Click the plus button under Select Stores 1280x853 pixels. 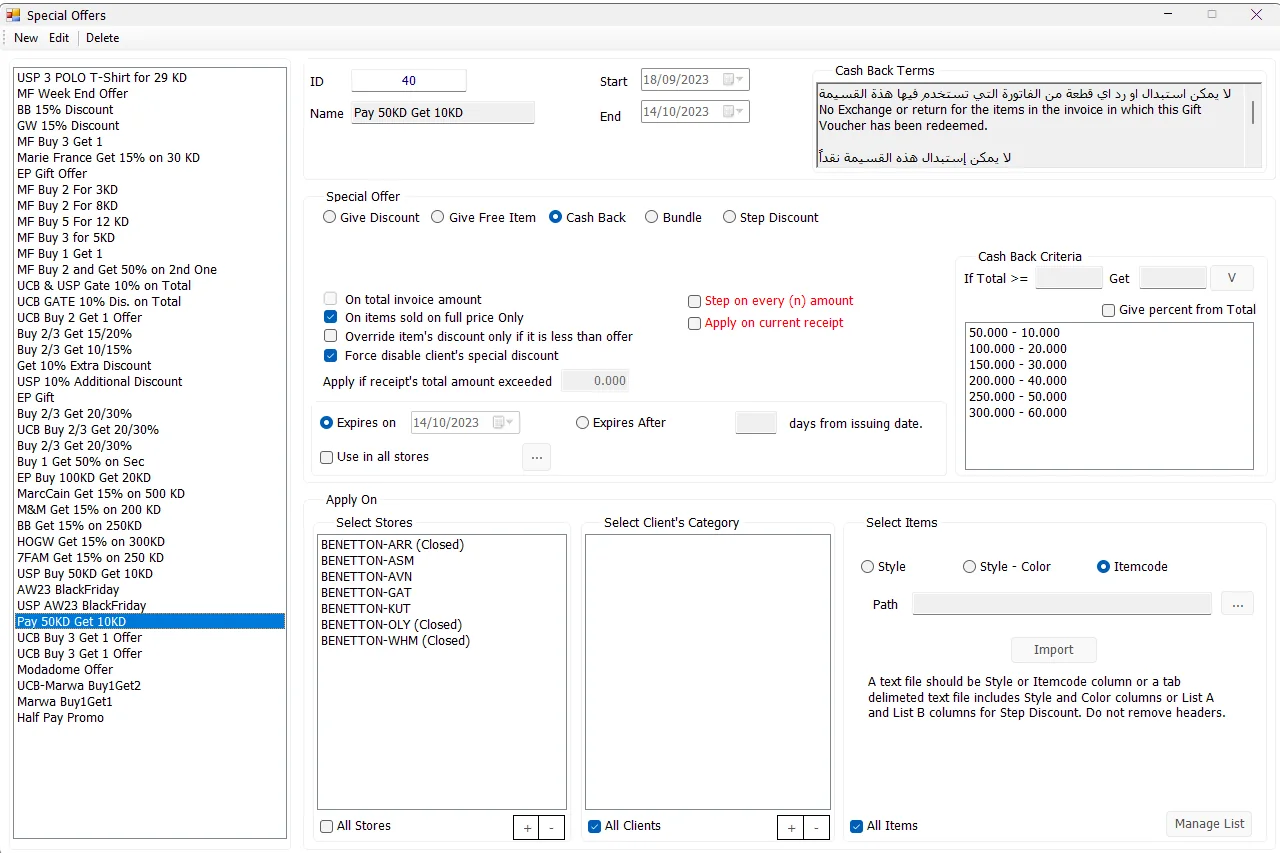point(526,828)
